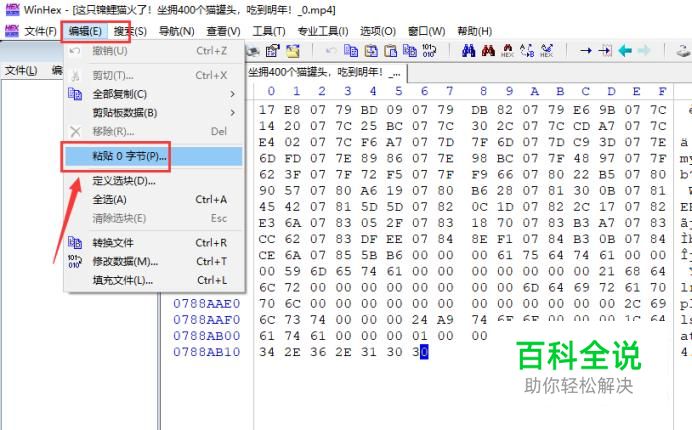This screenshot has width=692, height=430.
Task: Click the Copy Block toolbar icon
Action: [351, 51]
